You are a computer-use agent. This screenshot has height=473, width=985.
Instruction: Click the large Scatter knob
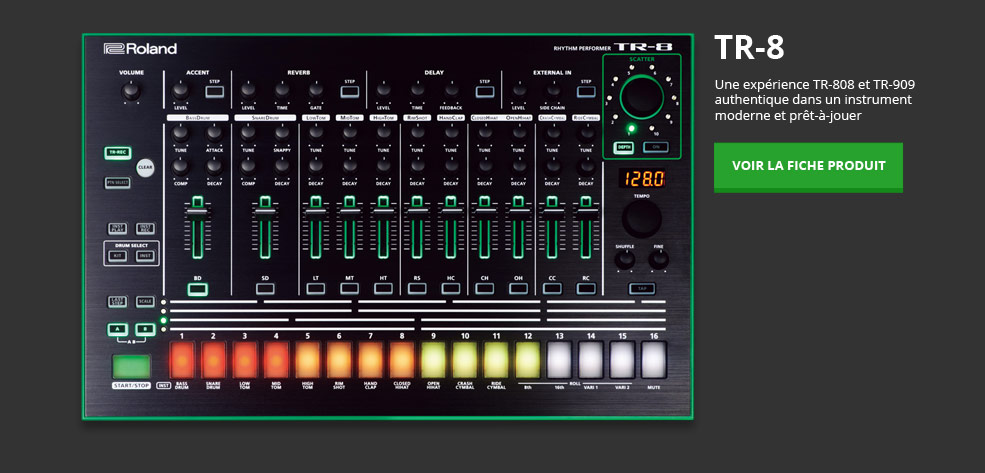(x=641, y=97)
